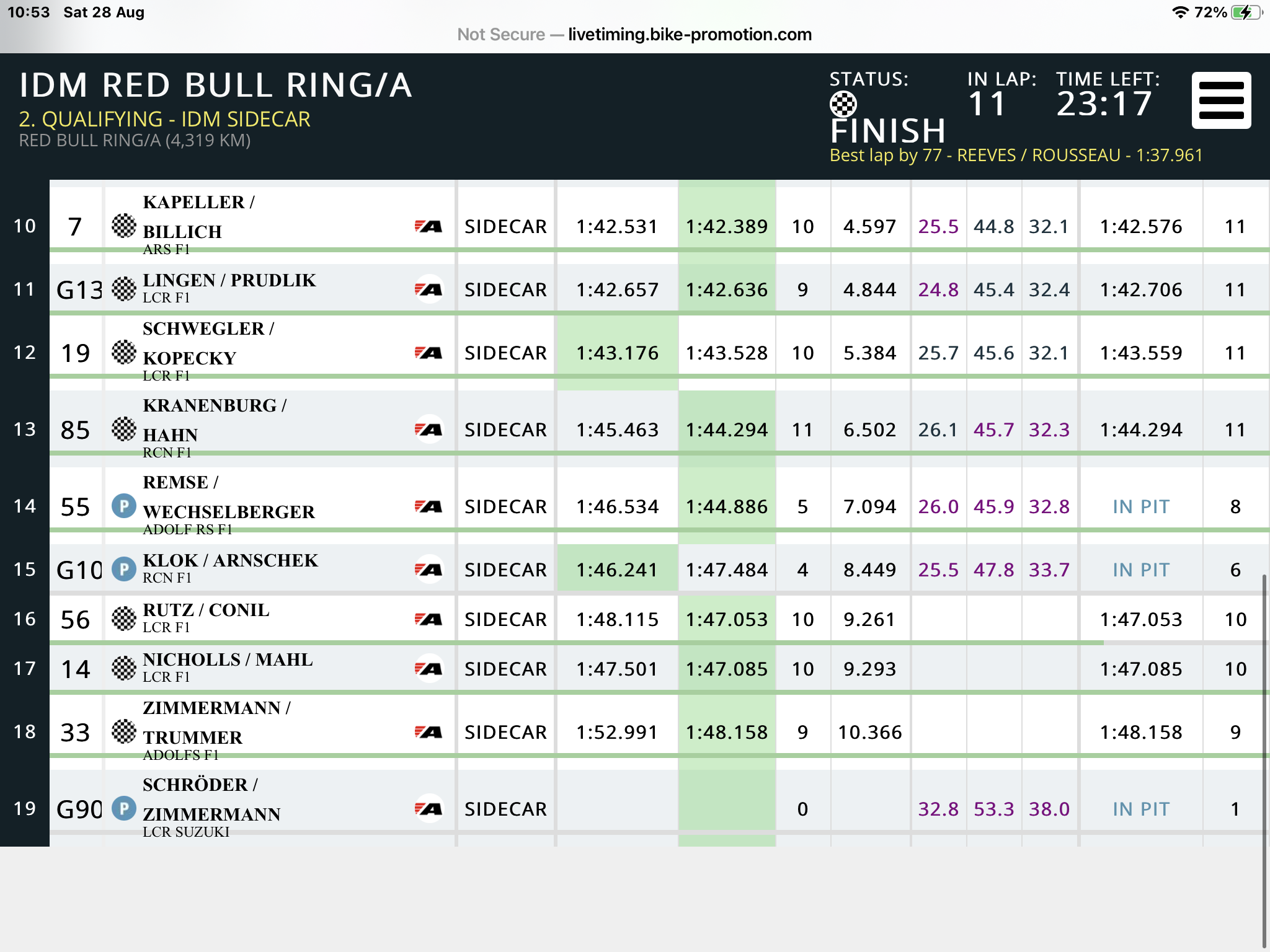
Task: Select the KRANENBURG / HAHN team name
Action: click(x=215, y=420)
